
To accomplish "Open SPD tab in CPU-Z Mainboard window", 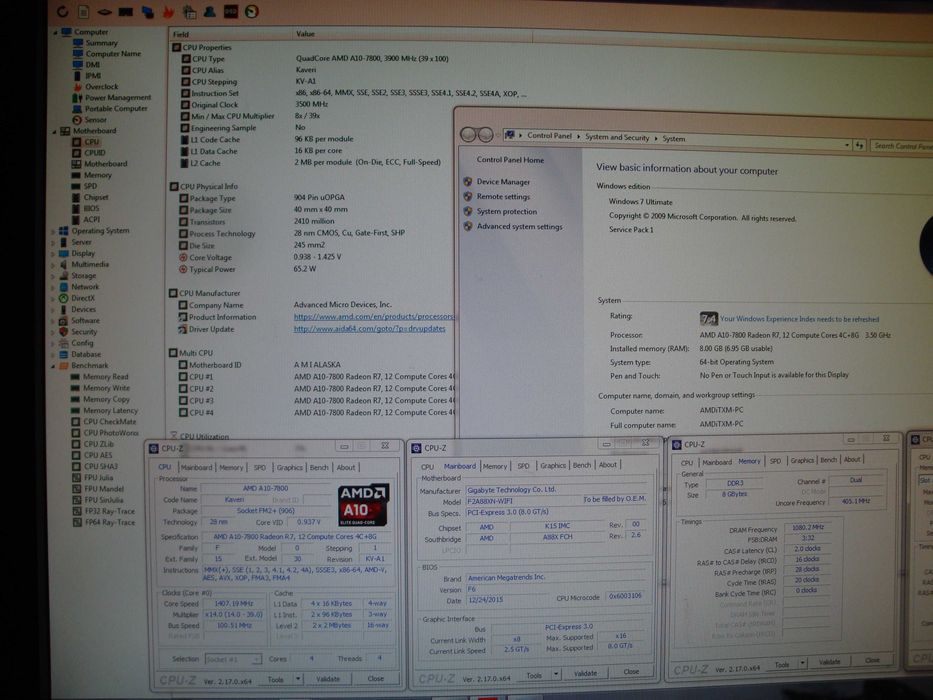I will [523, 466].
